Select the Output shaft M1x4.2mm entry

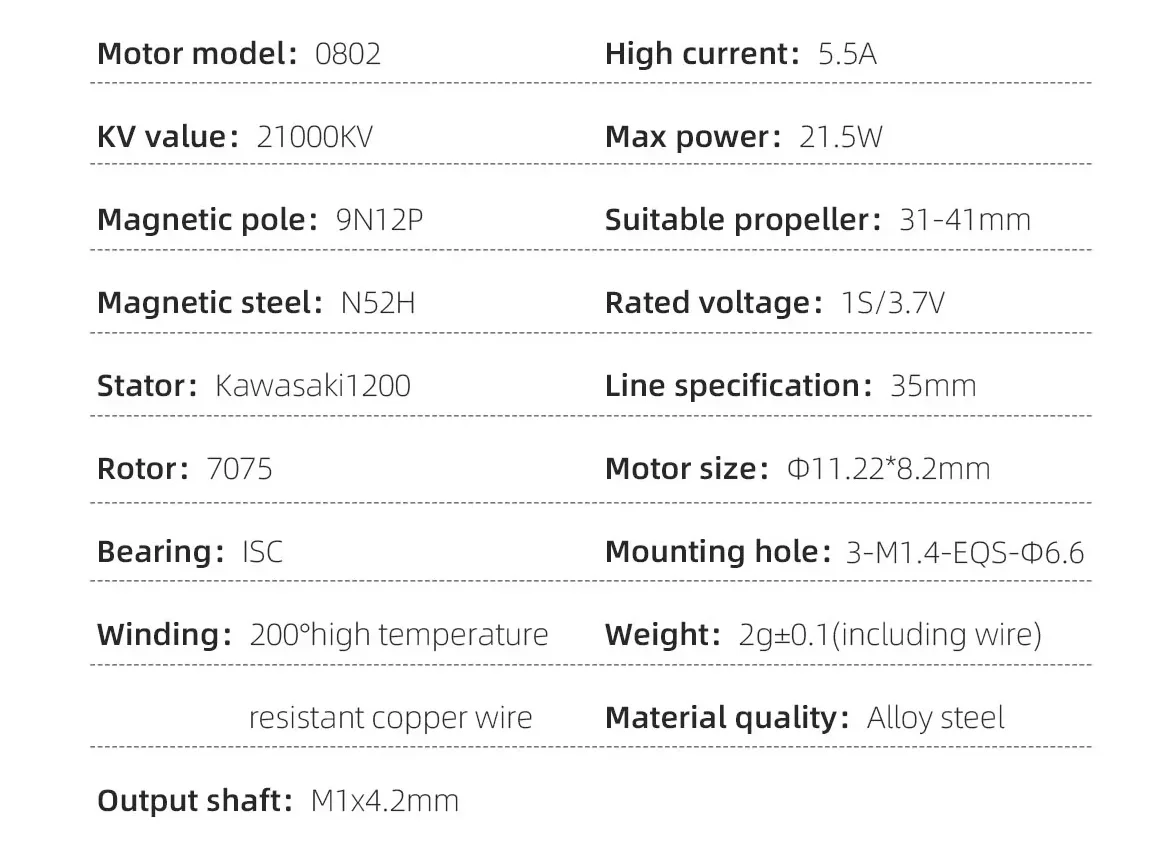coord(278,801)
